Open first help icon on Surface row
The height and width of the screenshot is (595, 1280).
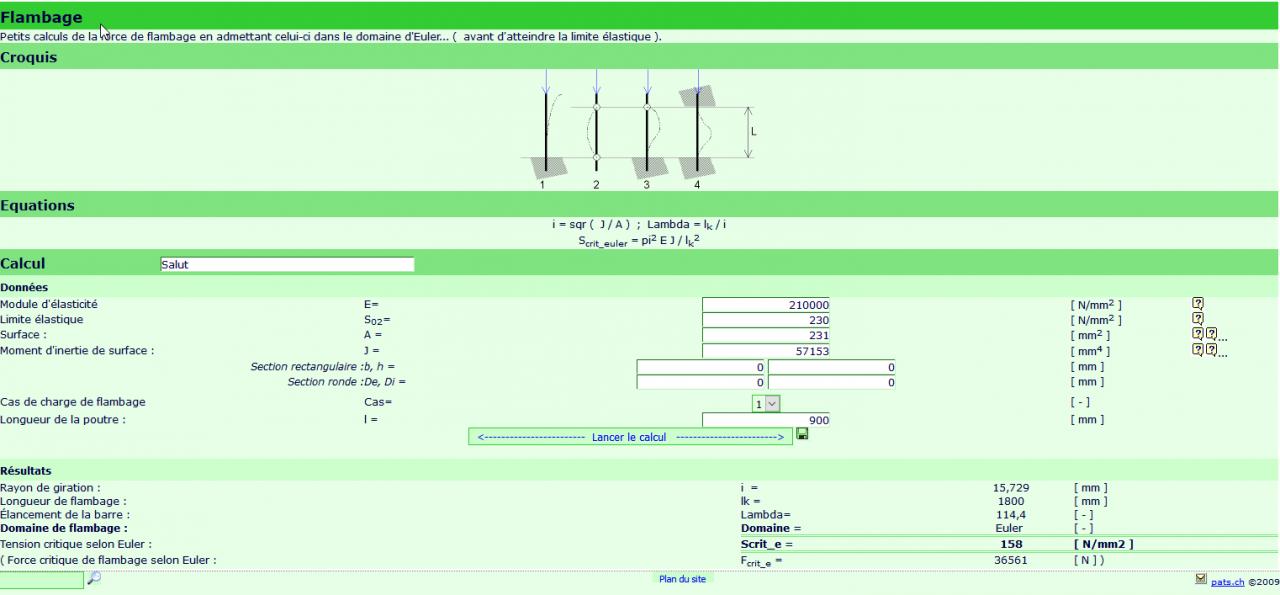tap(1197, 334)
